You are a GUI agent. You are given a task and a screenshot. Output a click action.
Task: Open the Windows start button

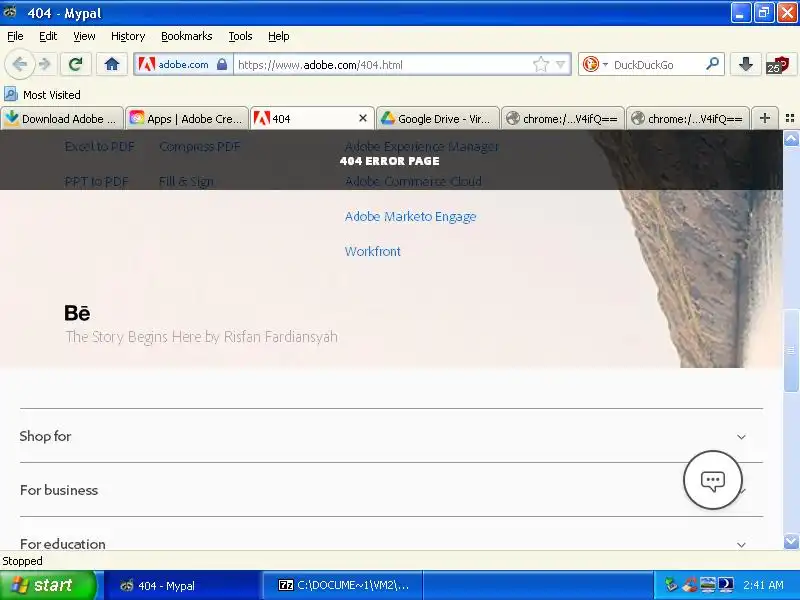click(x=48, y=585)
